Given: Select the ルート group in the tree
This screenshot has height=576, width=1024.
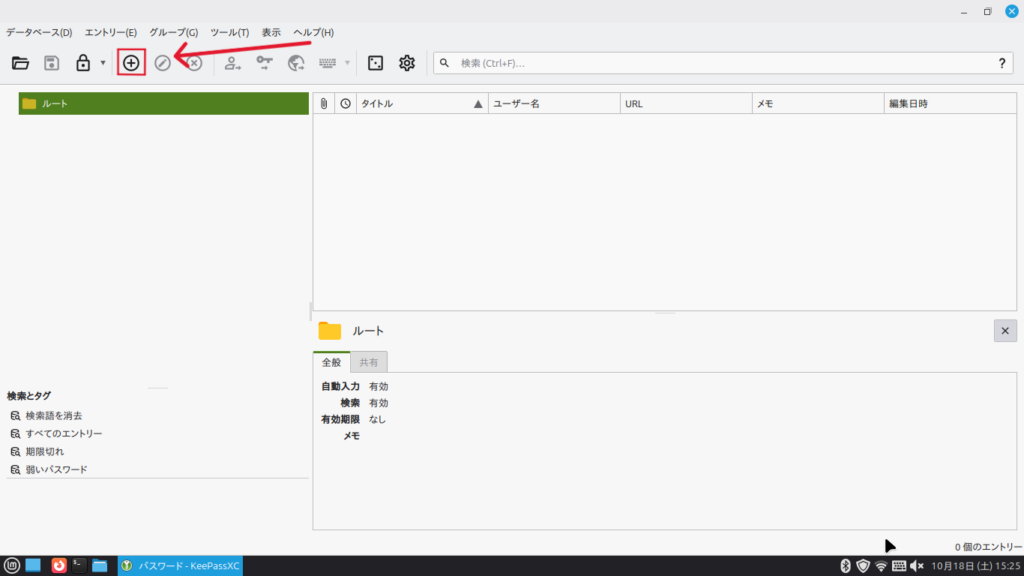Looking at the screenshot, I should click(x=55, y=103).
